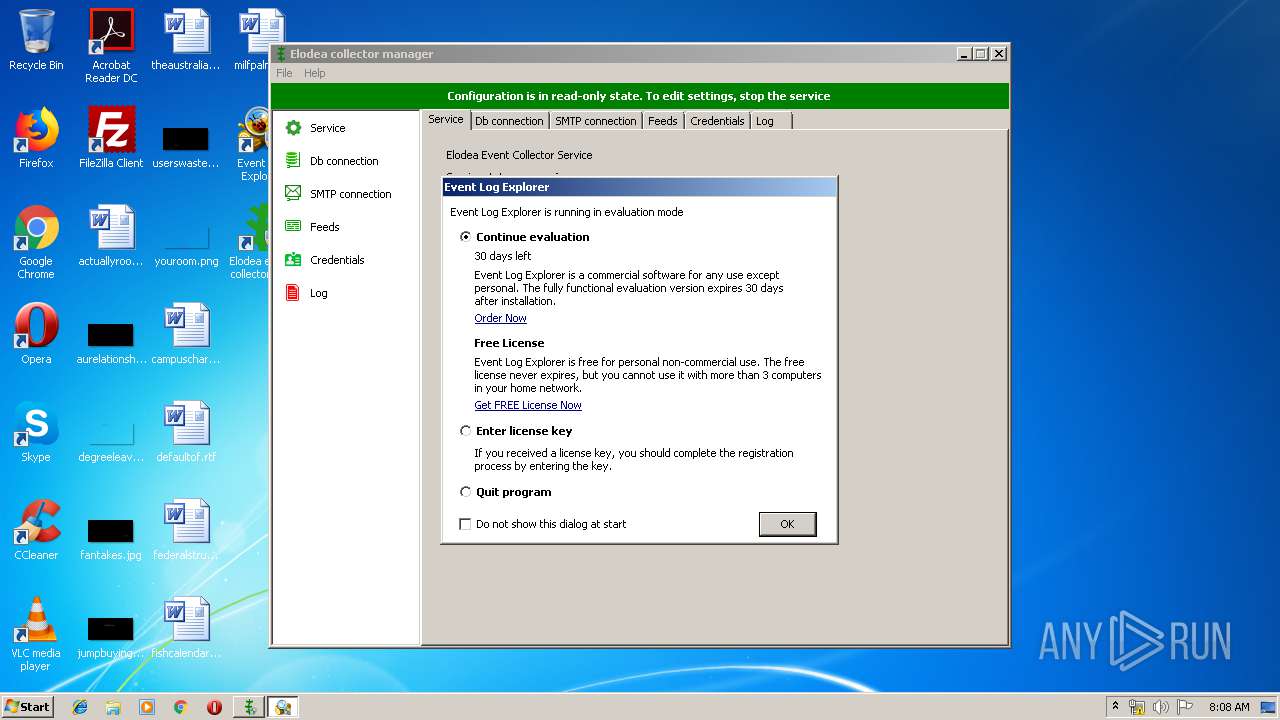Image resolution: width=1280 pixels, height=720 pixels.
Task: Switch to Event Log Explorer taskbar button
Action: point(283,707)
